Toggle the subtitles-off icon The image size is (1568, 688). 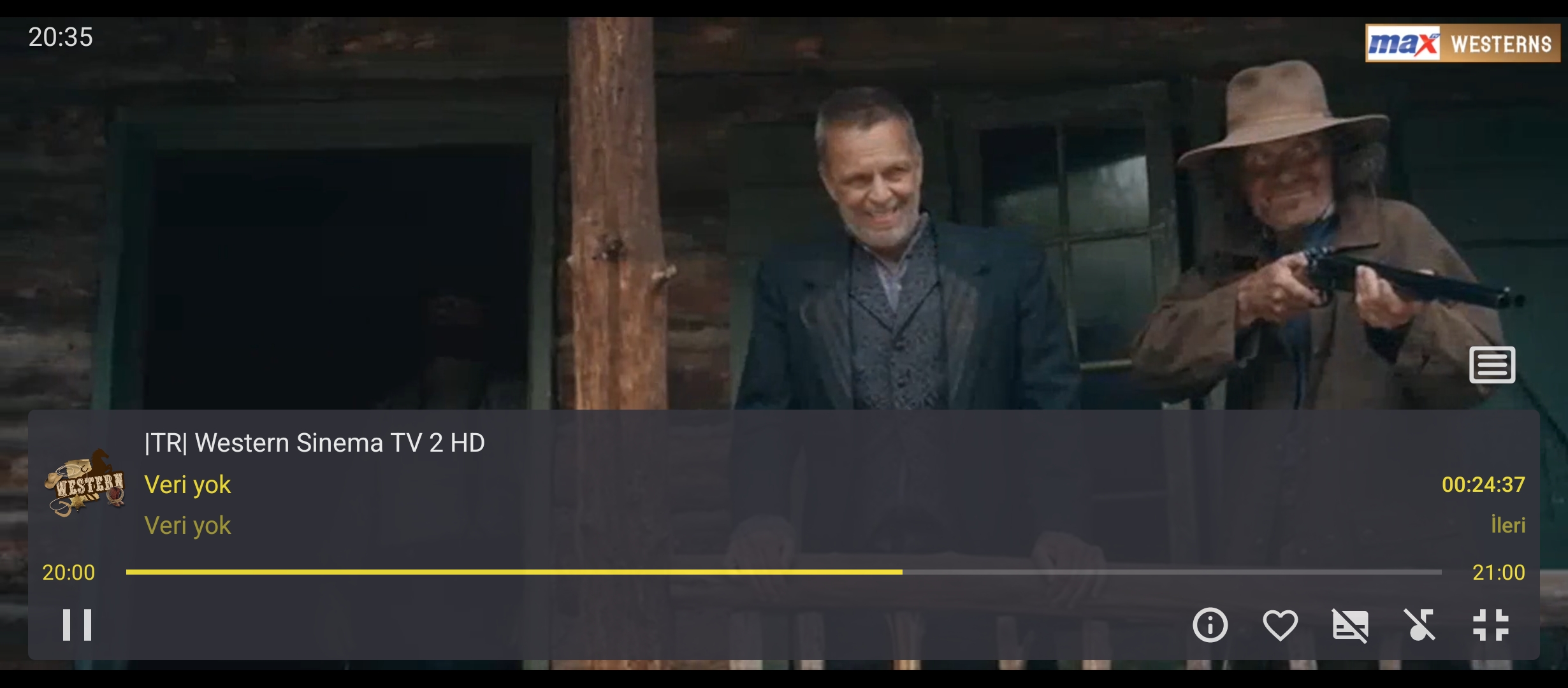[1350, 625]
